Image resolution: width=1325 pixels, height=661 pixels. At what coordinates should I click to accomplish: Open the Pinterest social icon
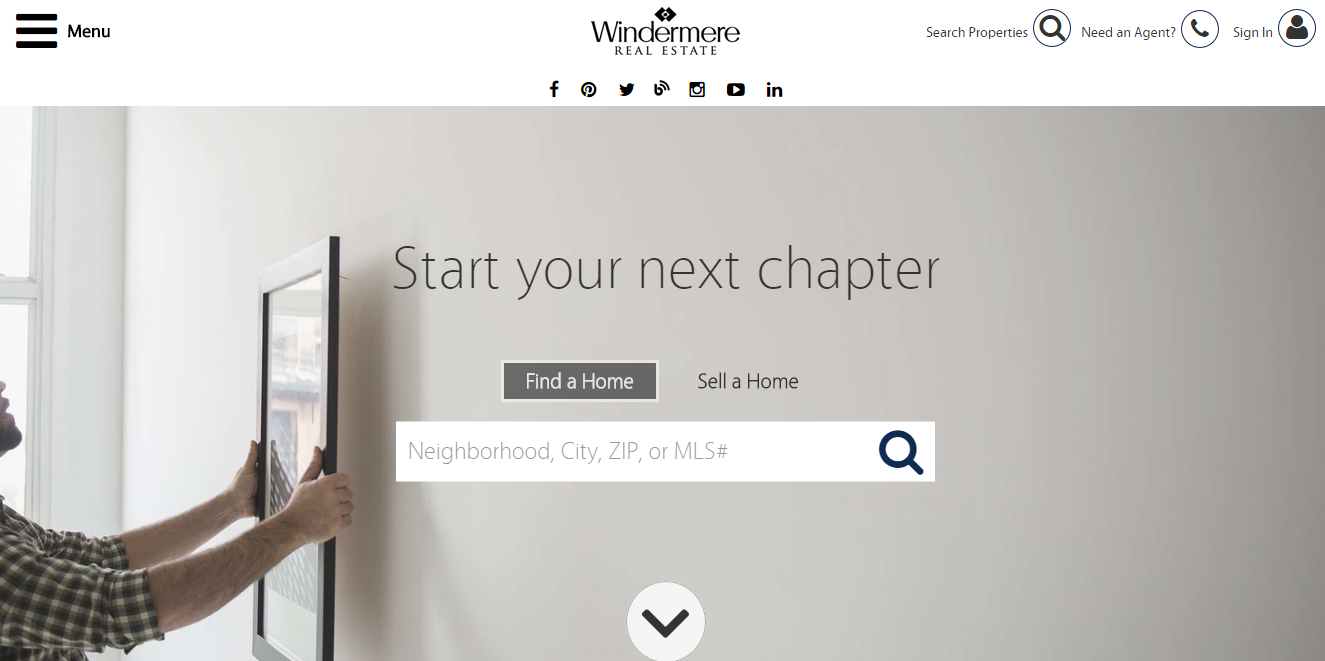[x=589, y=89]
